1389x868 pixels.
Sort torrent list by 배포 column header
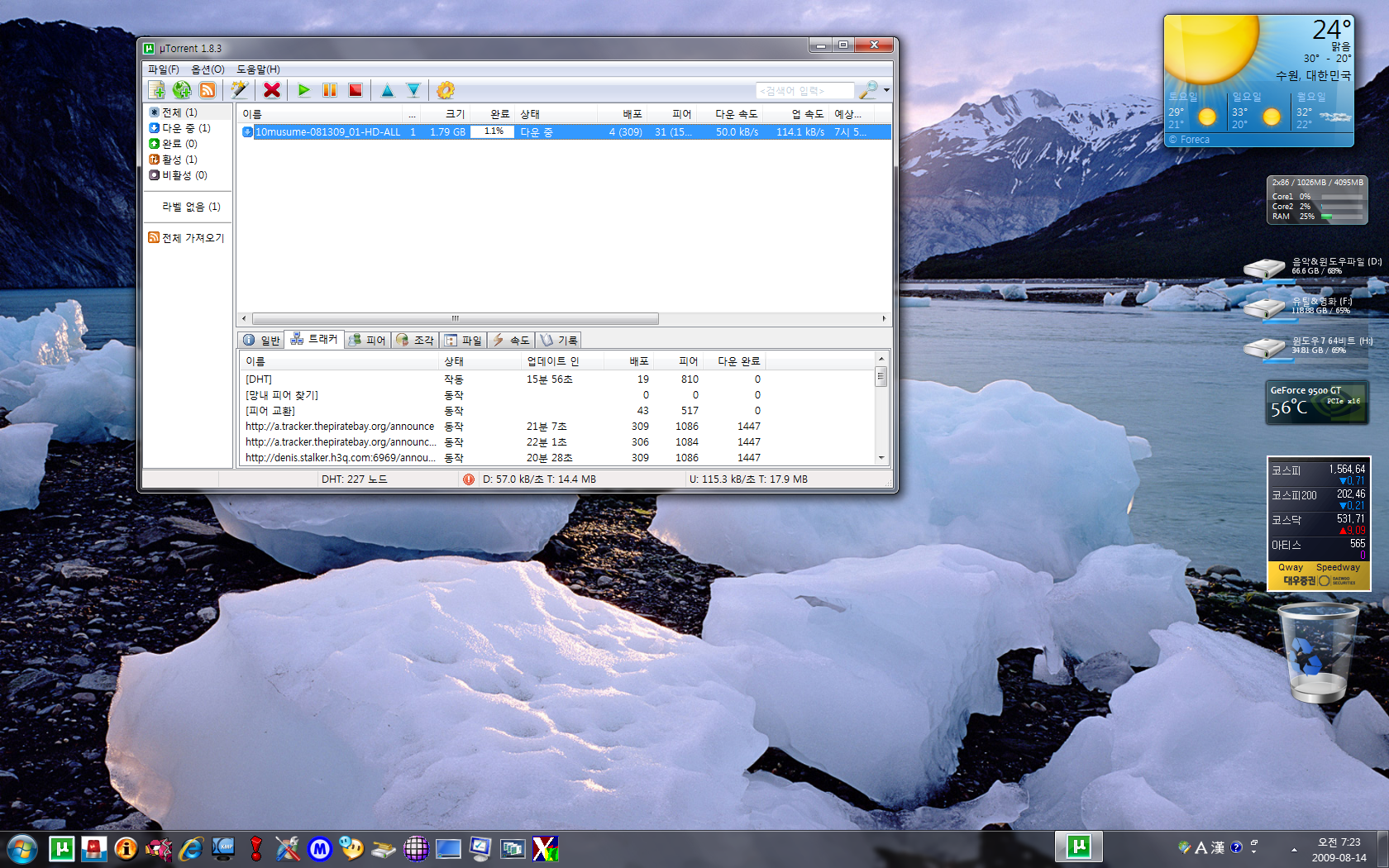tap(623, 114)
